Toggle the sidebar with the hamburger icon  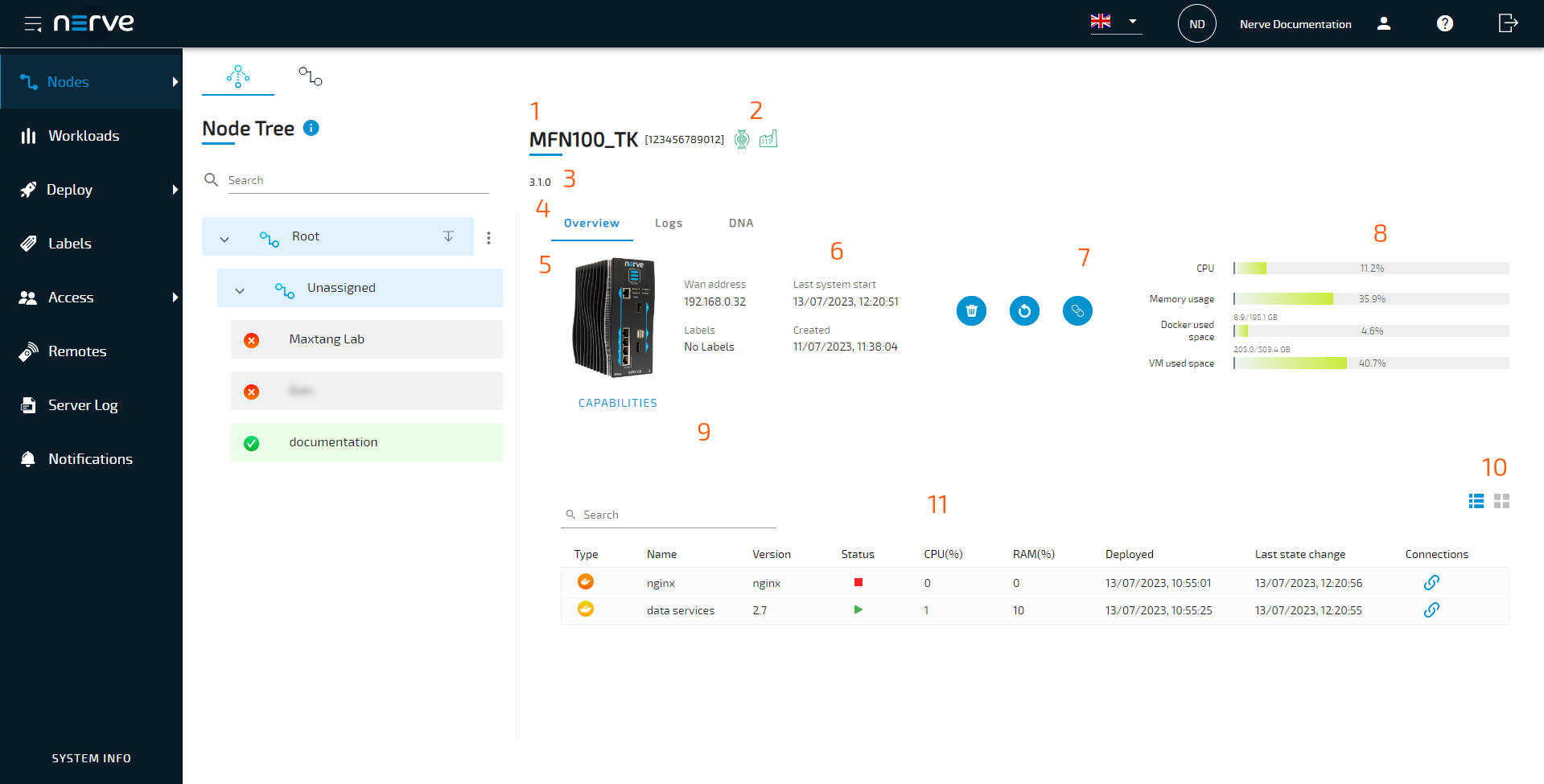coord(33,23)
